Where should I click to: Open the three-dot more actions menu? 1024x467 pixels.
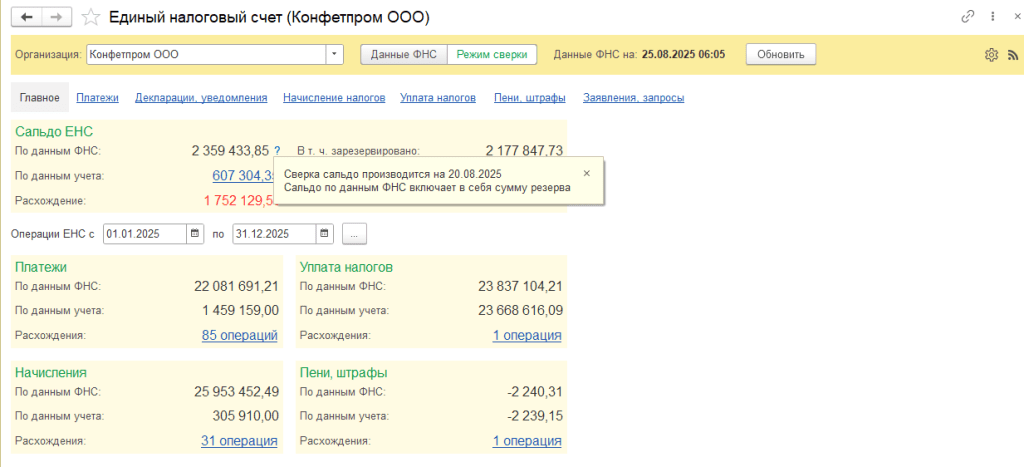pyautogui.click(x=989, y=17)
